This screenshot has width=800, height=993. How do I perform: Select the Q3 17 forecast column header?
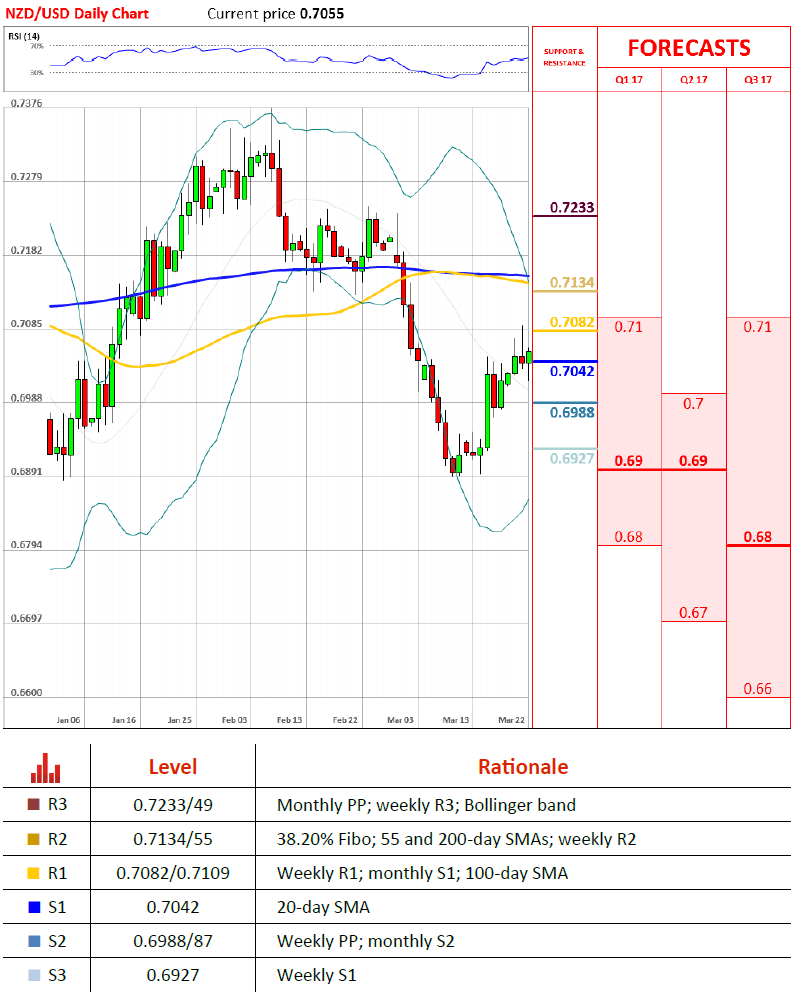point(758,80)
